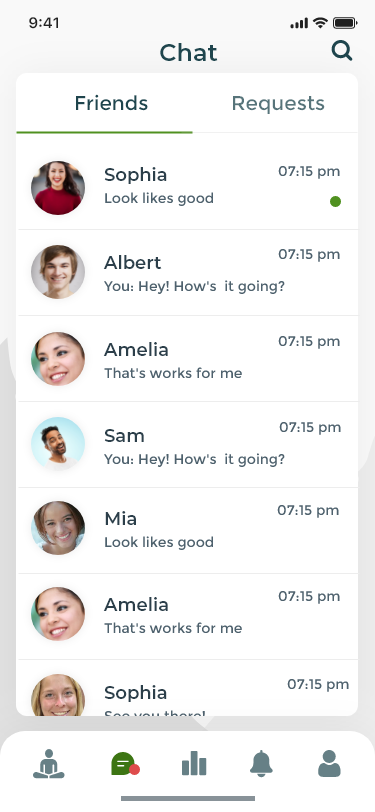Open the bell notifications icon

262,764
